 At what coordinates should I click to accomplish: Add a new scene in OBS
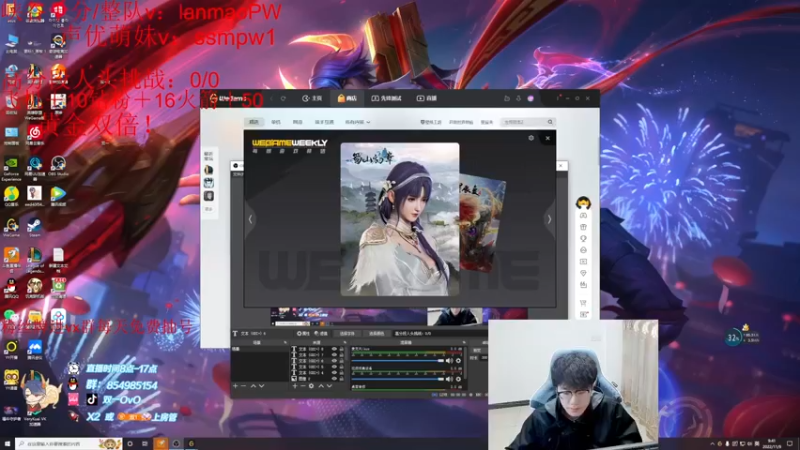(x=235, y=386)
